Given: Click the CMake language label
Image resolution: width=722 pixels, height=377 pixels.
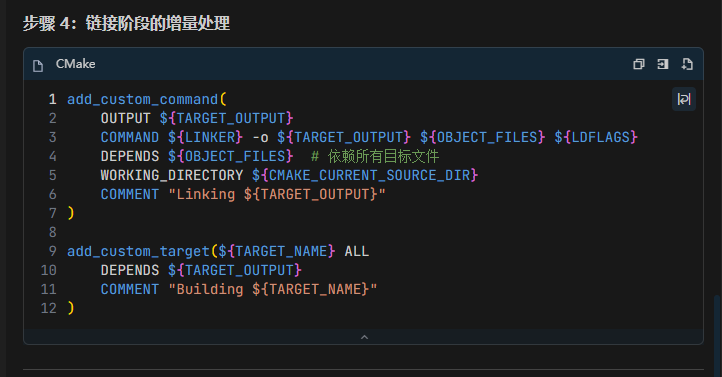Looking at the screenshot, I should click(x=76, y=64).
